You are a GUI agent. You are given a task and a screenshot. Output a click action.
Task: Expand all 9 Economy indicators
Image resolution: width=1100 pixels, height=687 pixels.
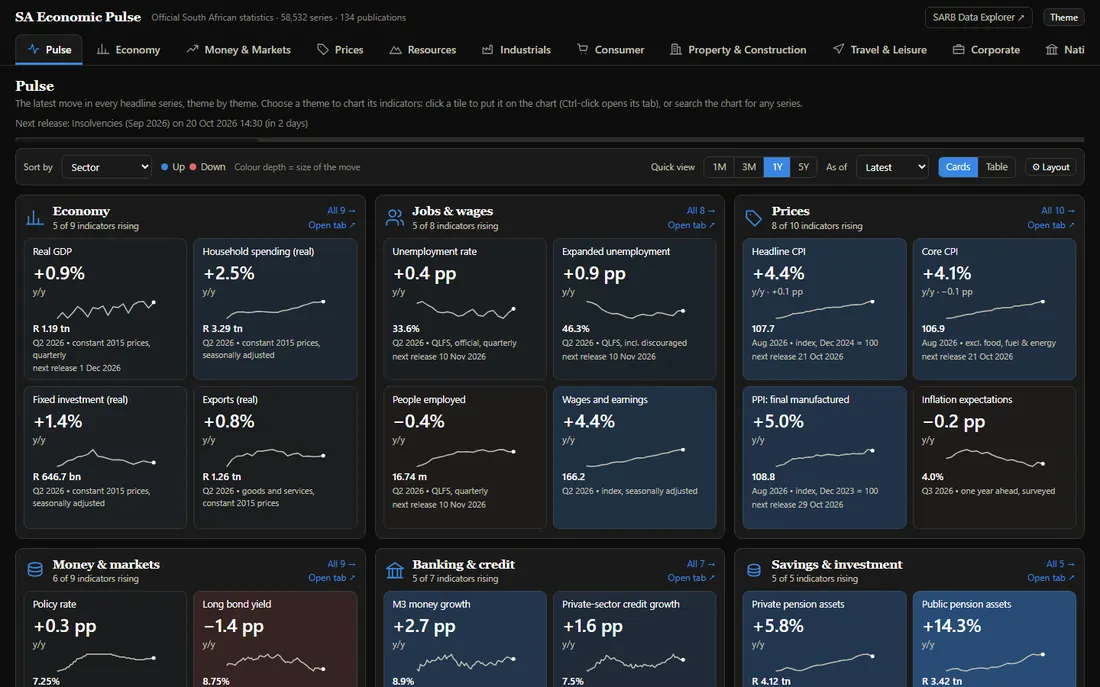(x=341, y=211)
